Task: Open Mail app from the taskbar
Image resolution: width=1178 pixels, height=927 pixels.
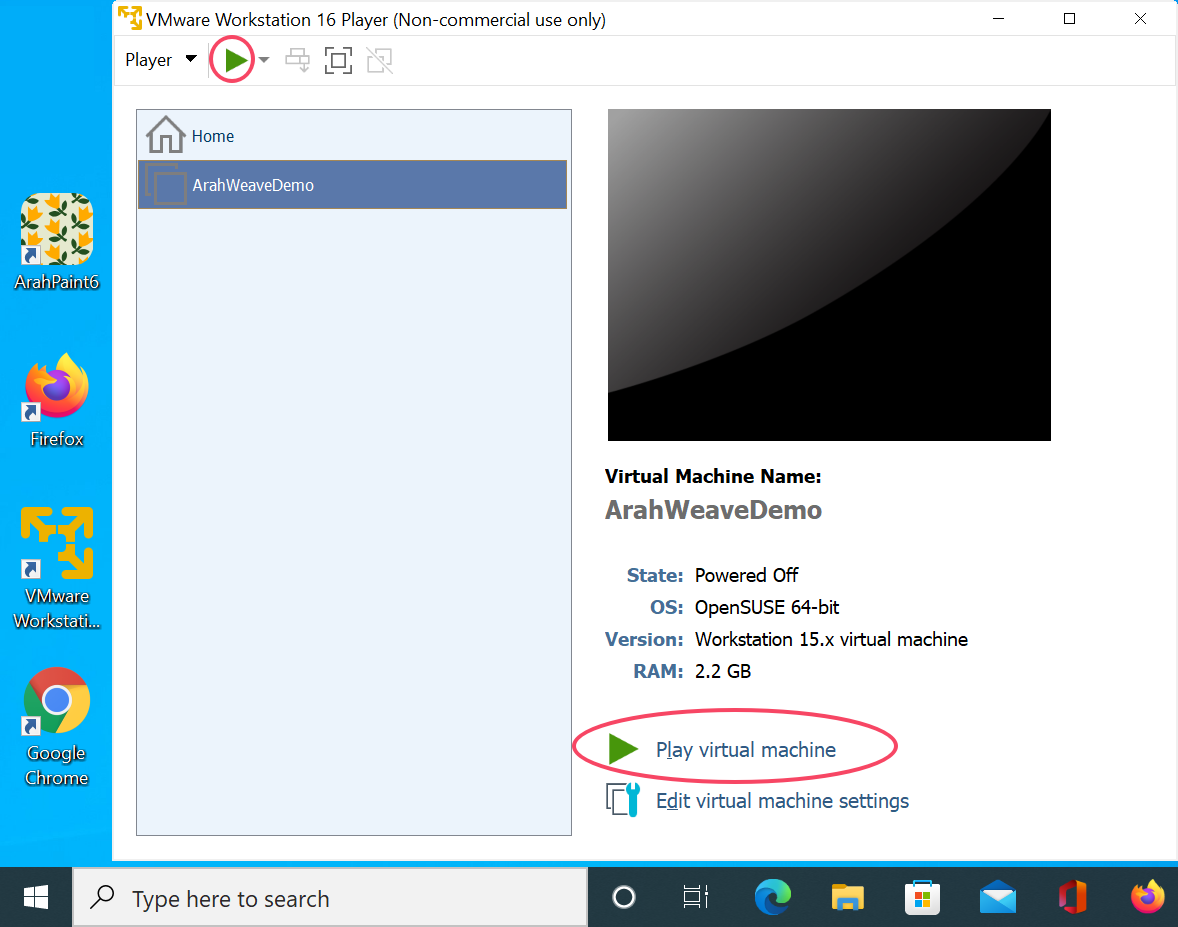Action: 998,898
